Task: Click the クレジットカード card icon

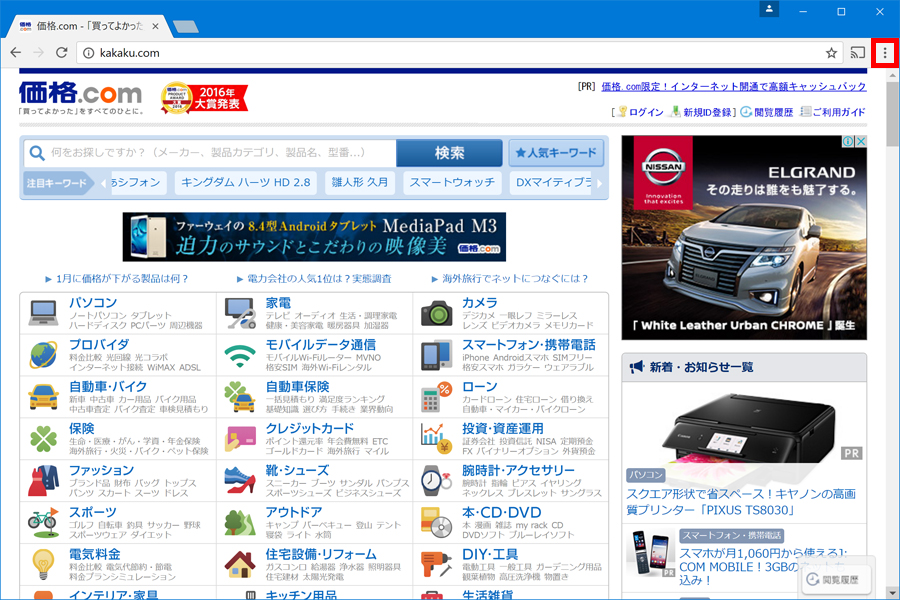Action: (240, 439)
